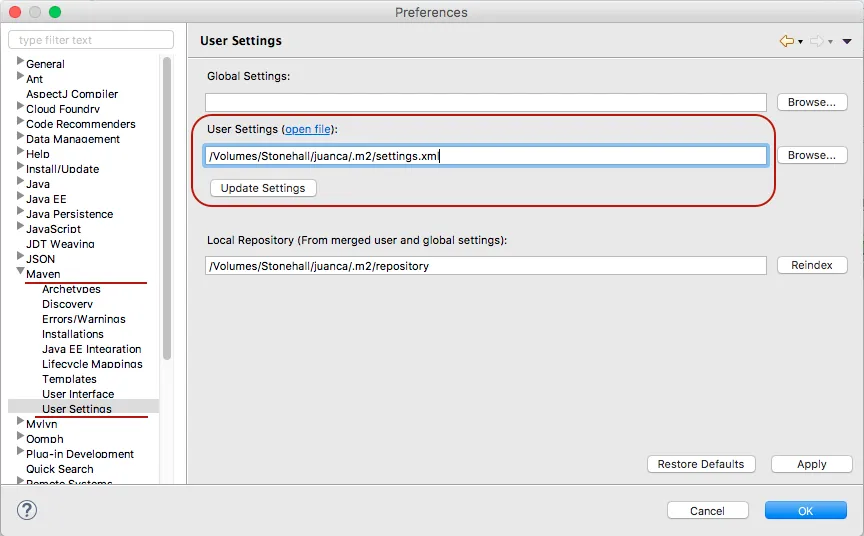Browse for the Global Settings file

(811, 102)
